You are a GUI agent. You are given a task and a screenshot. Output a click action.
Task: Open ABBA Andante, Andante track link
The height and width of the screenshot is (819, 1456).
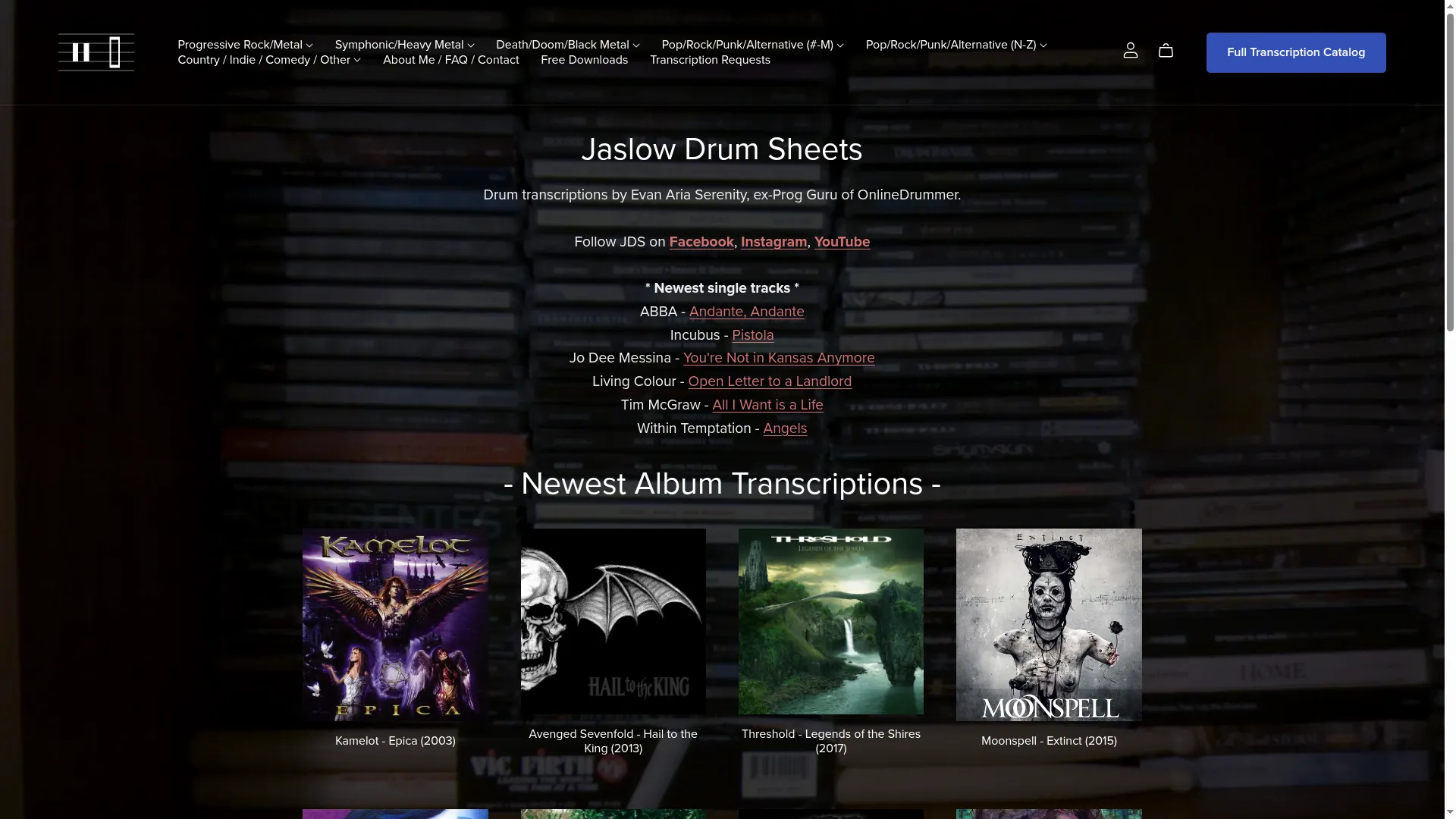tap(746, 312)
